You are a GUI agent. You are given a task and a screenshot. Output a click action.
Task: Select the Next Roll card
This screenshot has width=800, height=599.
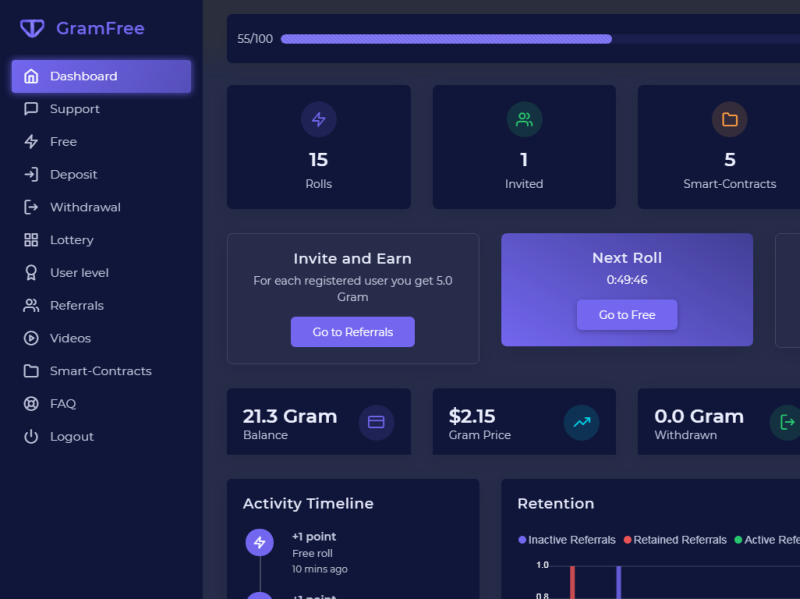pos(627,290)
